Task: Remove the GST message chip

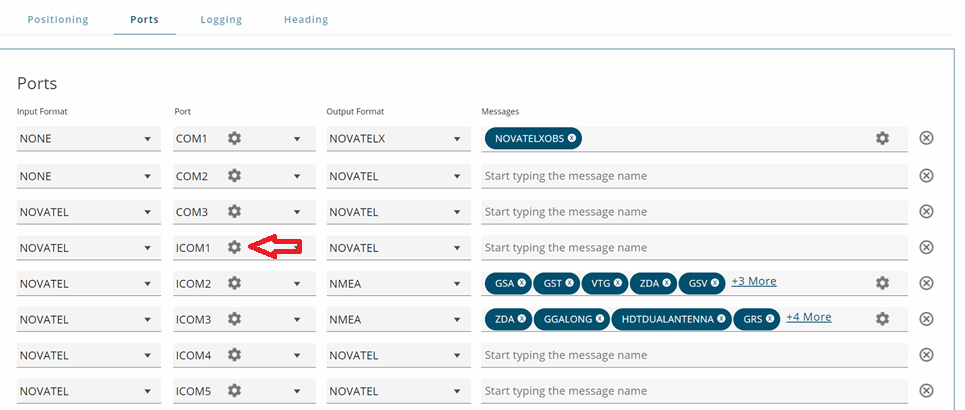Action: [569, 283]
